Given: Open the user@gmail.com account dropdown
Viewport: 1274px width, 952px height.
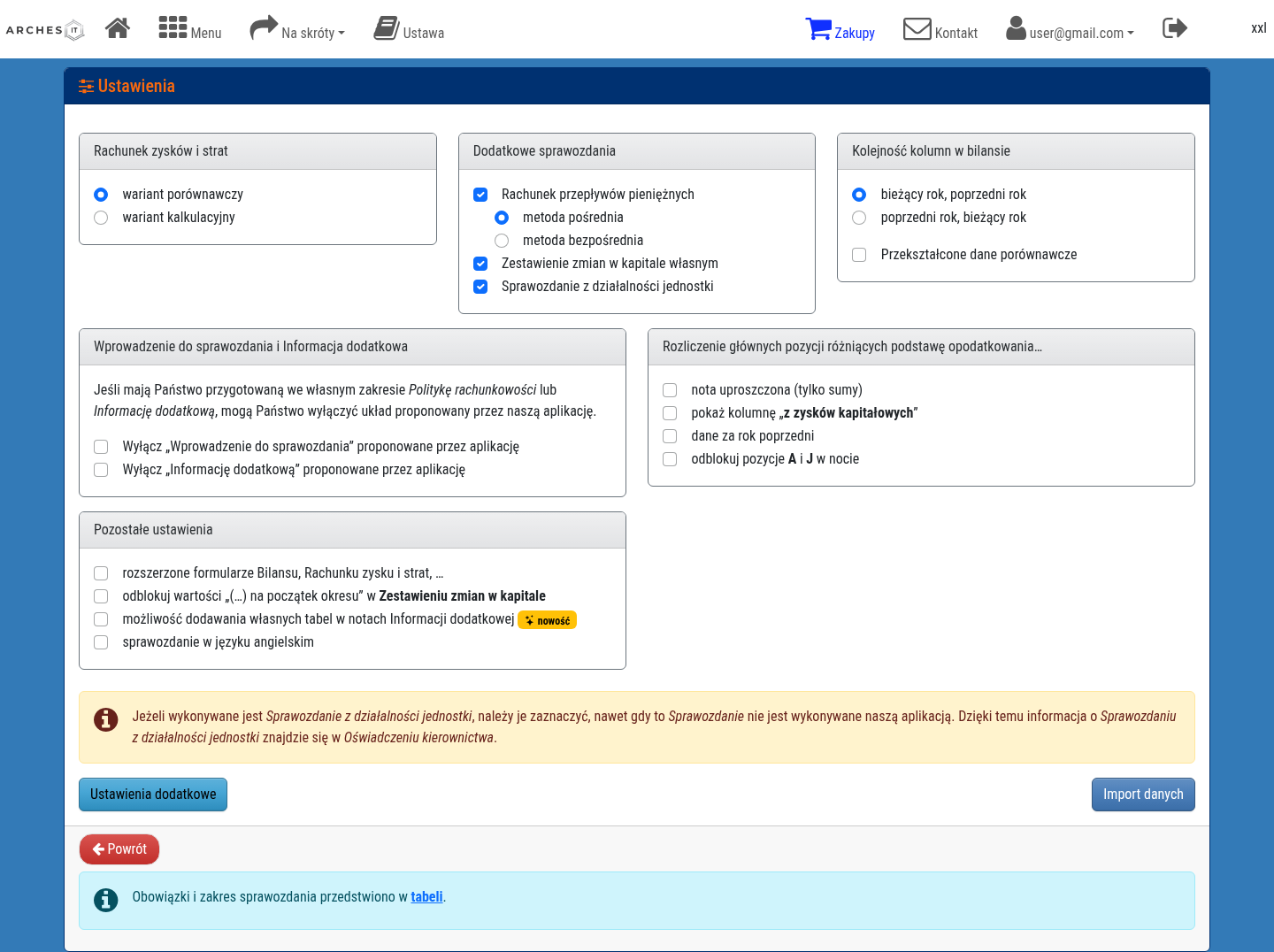Looking at the screenshot, I should pyautogui.click(x=1070, y=29).
